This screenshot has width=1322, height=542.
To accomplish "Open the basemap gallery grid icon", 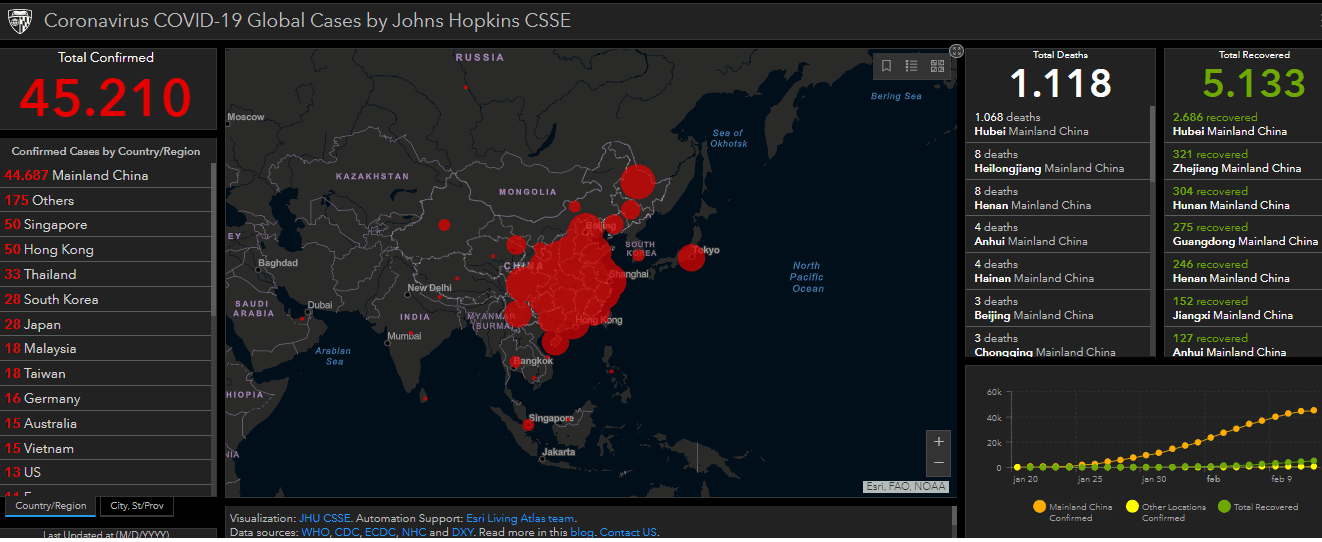I will pyautogui.click(x=937, y=66).
